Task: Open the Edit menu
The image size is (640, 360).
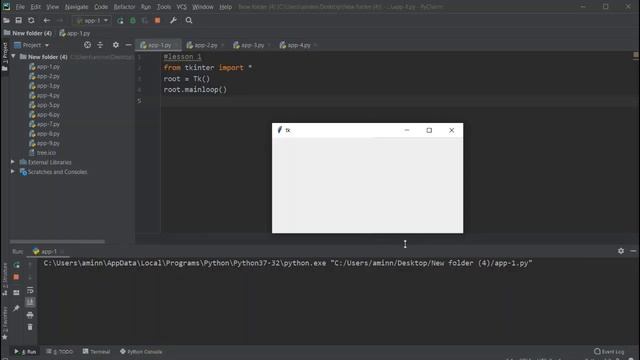Action: tap(36, 7)
